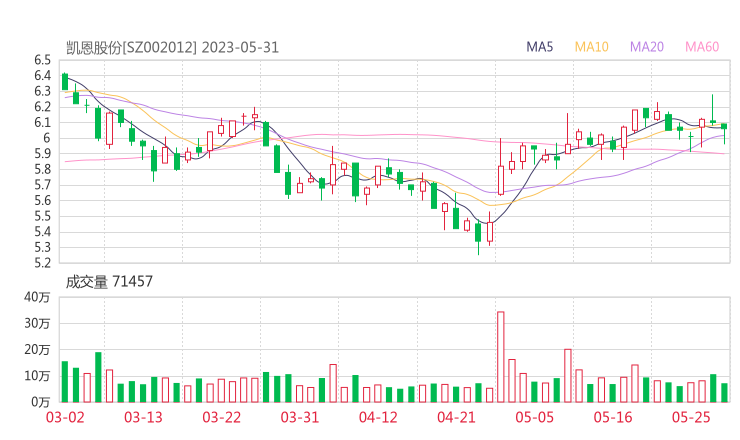Image resolution: width=740 pixels, height=440 pixels.
Task: Click the 05-25 date axis label
Action: [691, 417]
